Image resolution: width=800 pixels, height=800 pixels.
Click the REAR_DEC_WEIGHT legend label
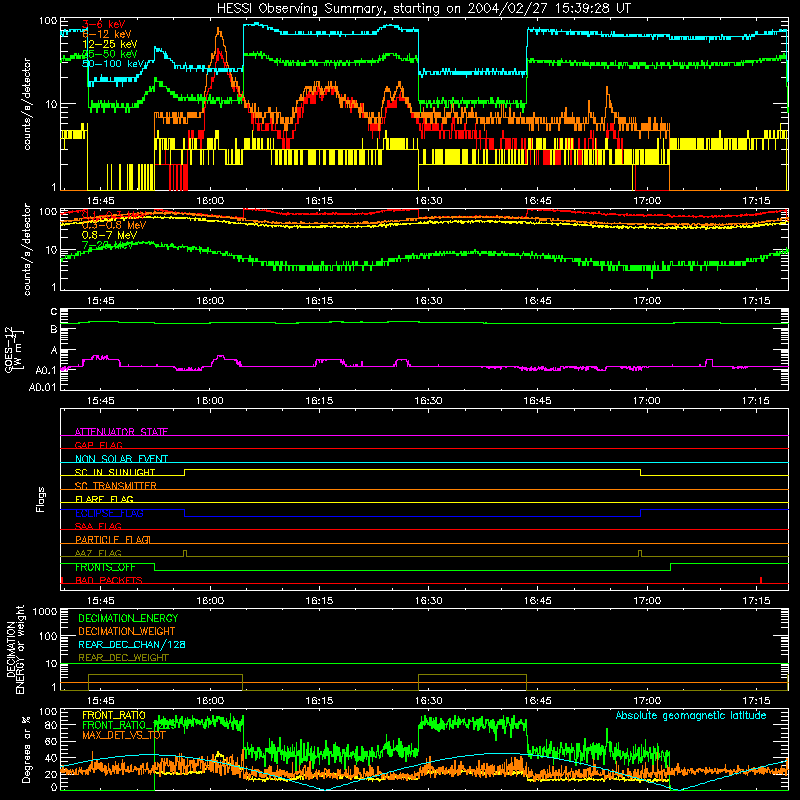tap(123, 658)
